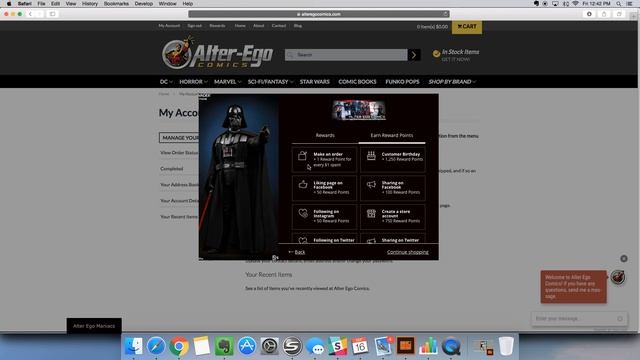The height and width of the screenshot is (360, 640).
Task: Open Preview app in the dock
Action: click(383, 346)
